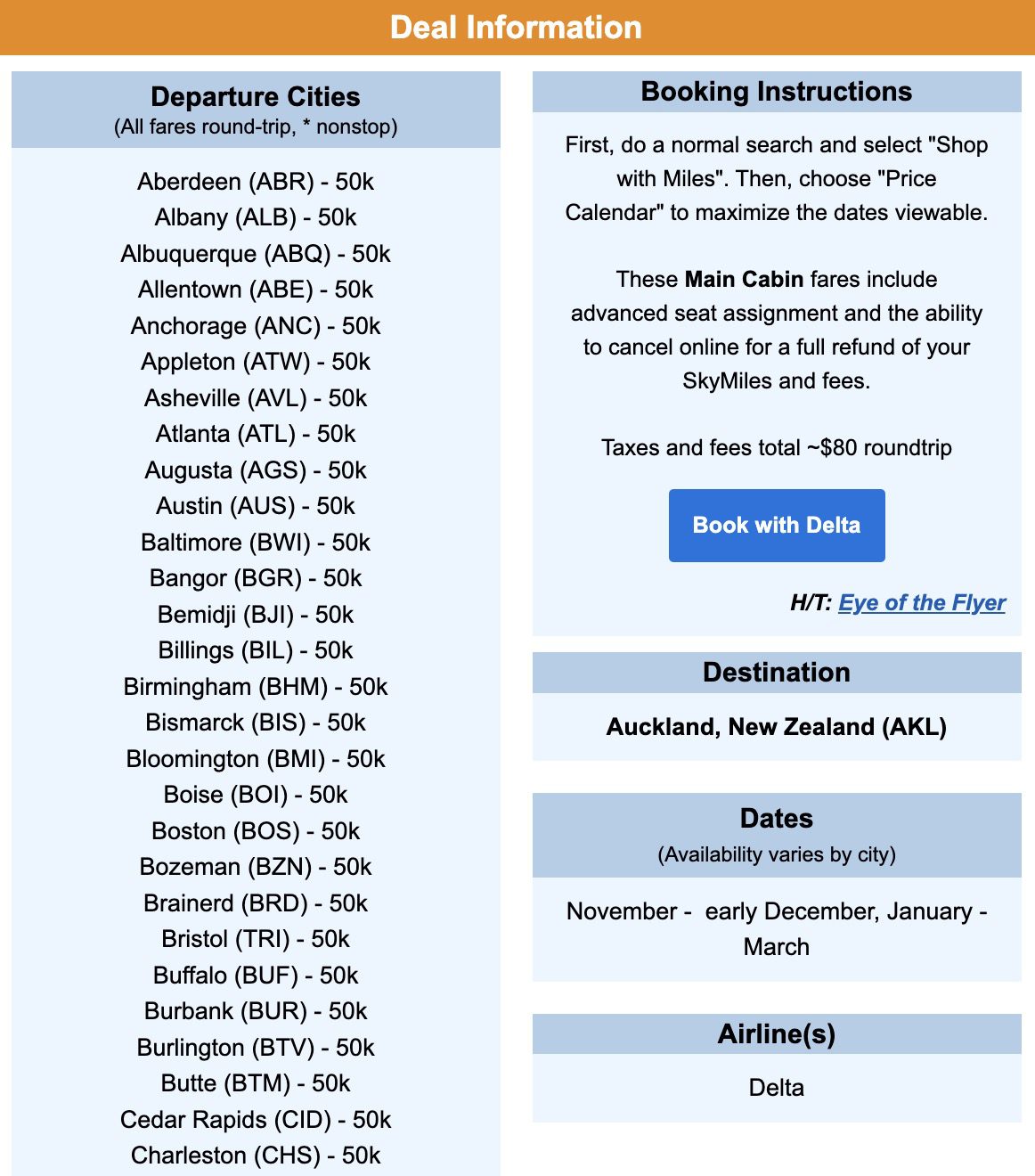Click the Deal Information header banner
1035x1176 pixels.
coord(517,28)
